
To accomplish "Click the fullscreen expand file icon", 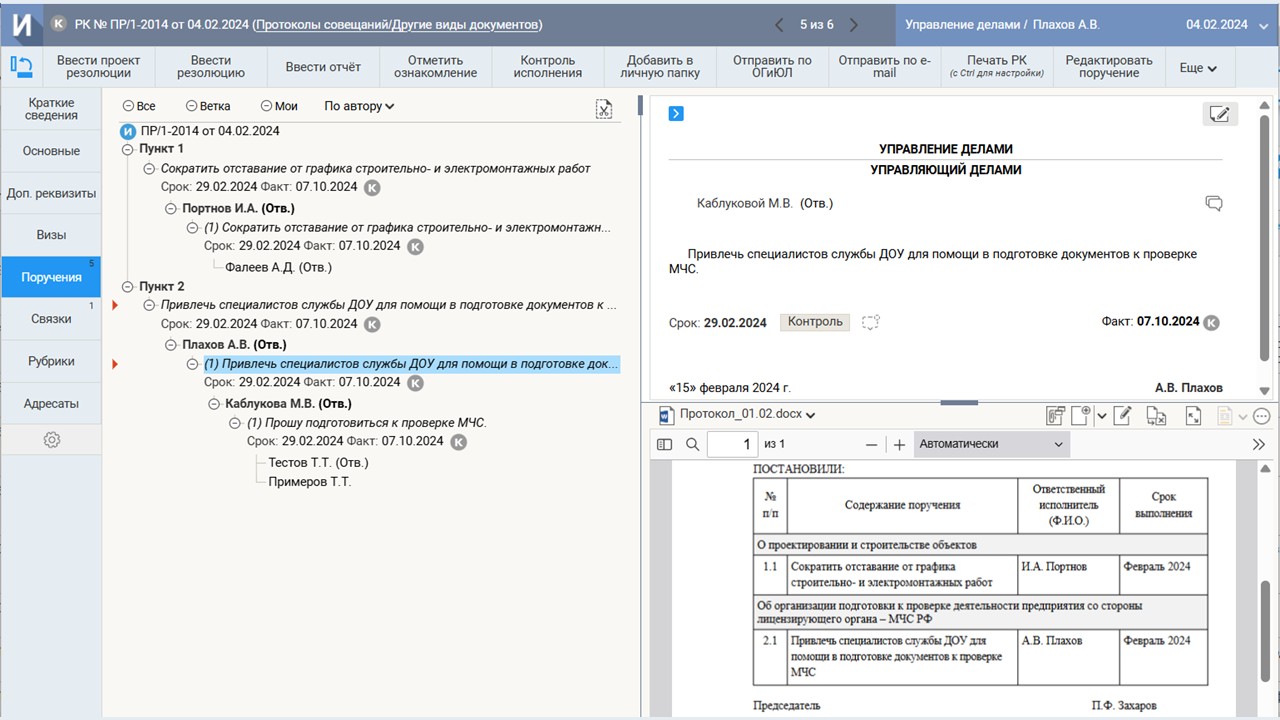I will [1192, 416].
